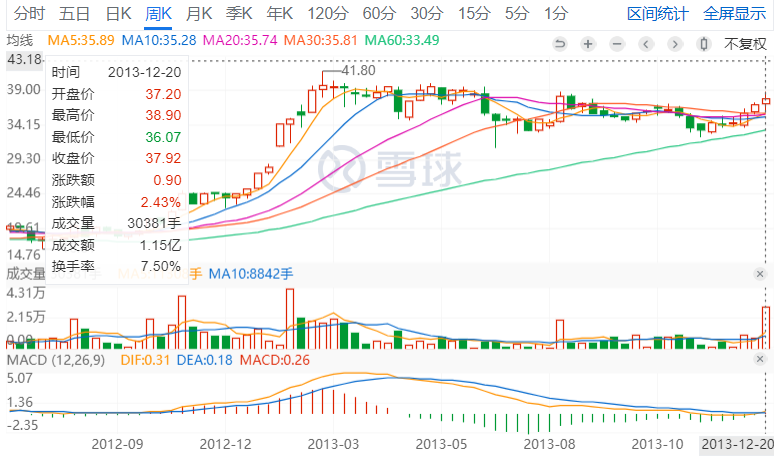Click the volume MA10:8842手 label
Image resolution: width=780 pixels, height=462 pixels.
(251, 274)
